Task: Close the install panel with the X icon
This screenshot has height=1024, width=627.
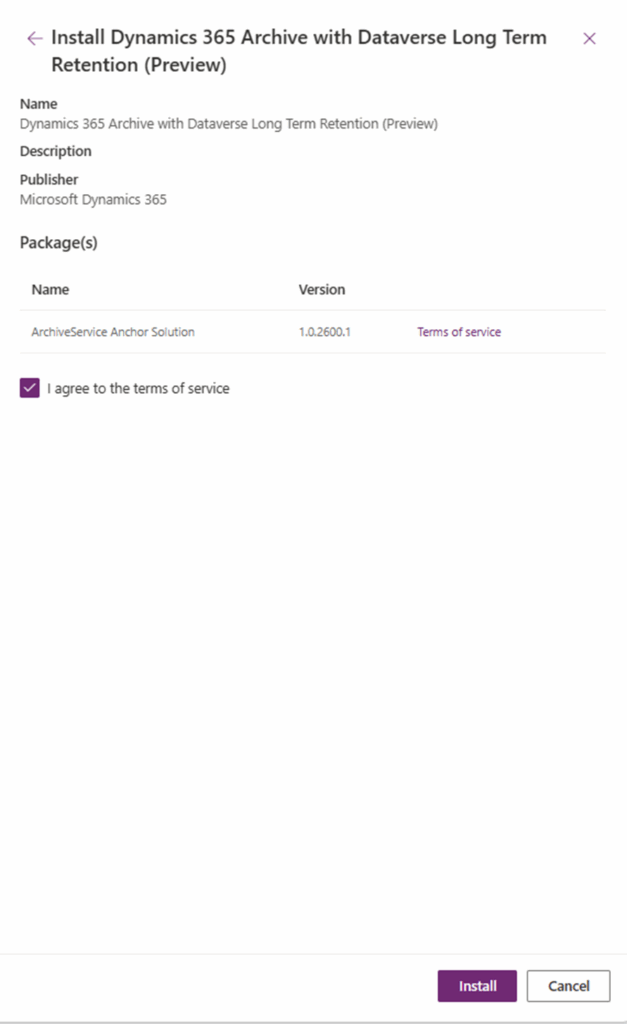Action: (x=589, y=38)
